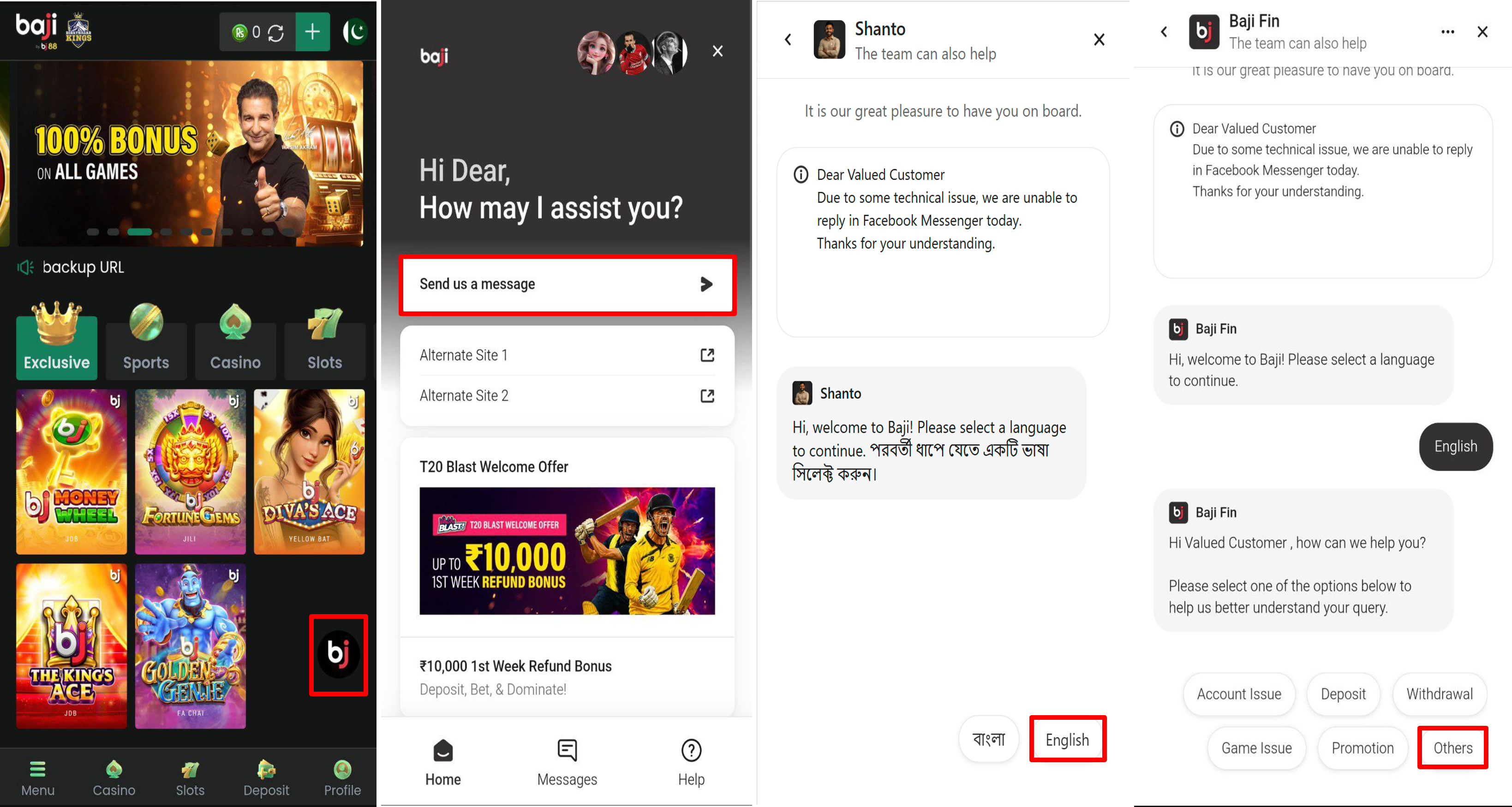Open Slots in bottom navigation
1512x807 pixels.
pyautogui.click(x=190, y=778)
